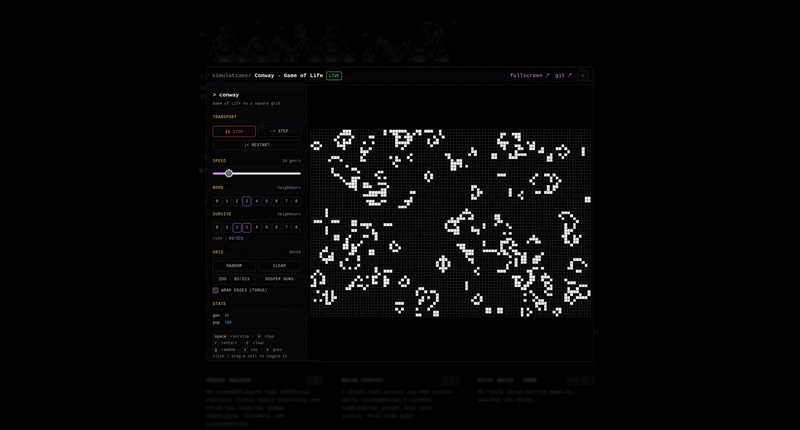Restart the simulation
This screenshot has height=430, width=800.
257,145
